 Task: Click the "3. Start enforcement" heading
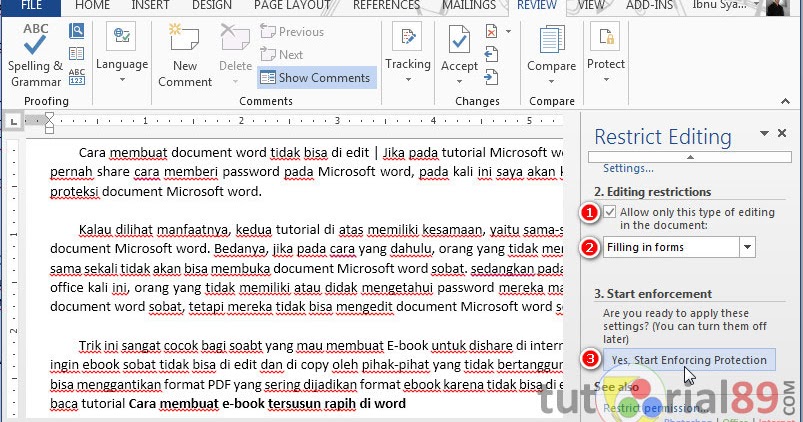pyautogui.click(x=653, y=294)
